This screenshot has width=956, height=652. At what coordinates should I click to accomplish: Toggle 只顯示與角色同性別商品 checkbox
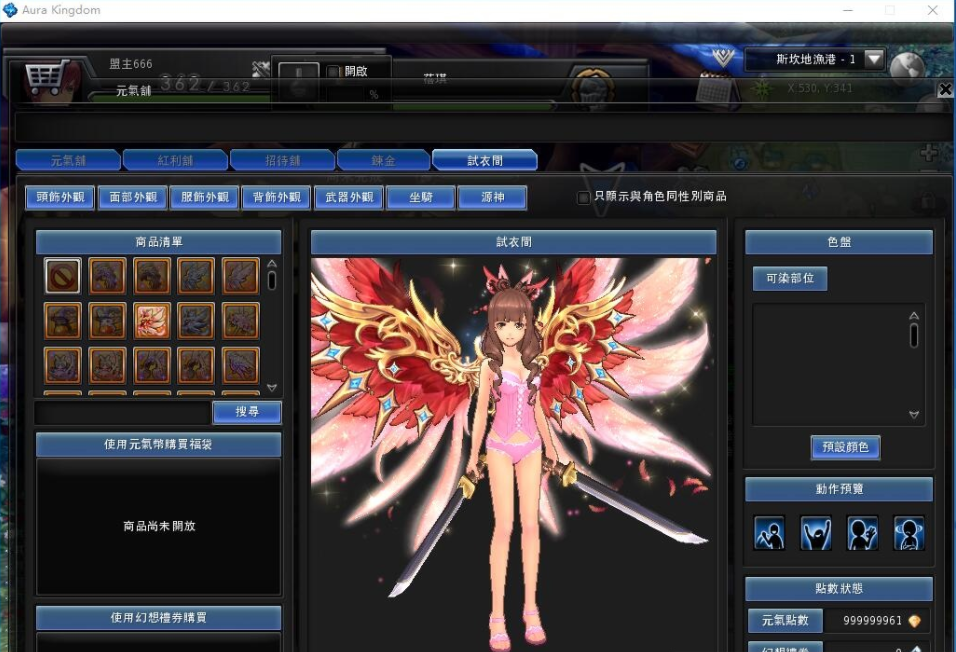click(584, 198)
